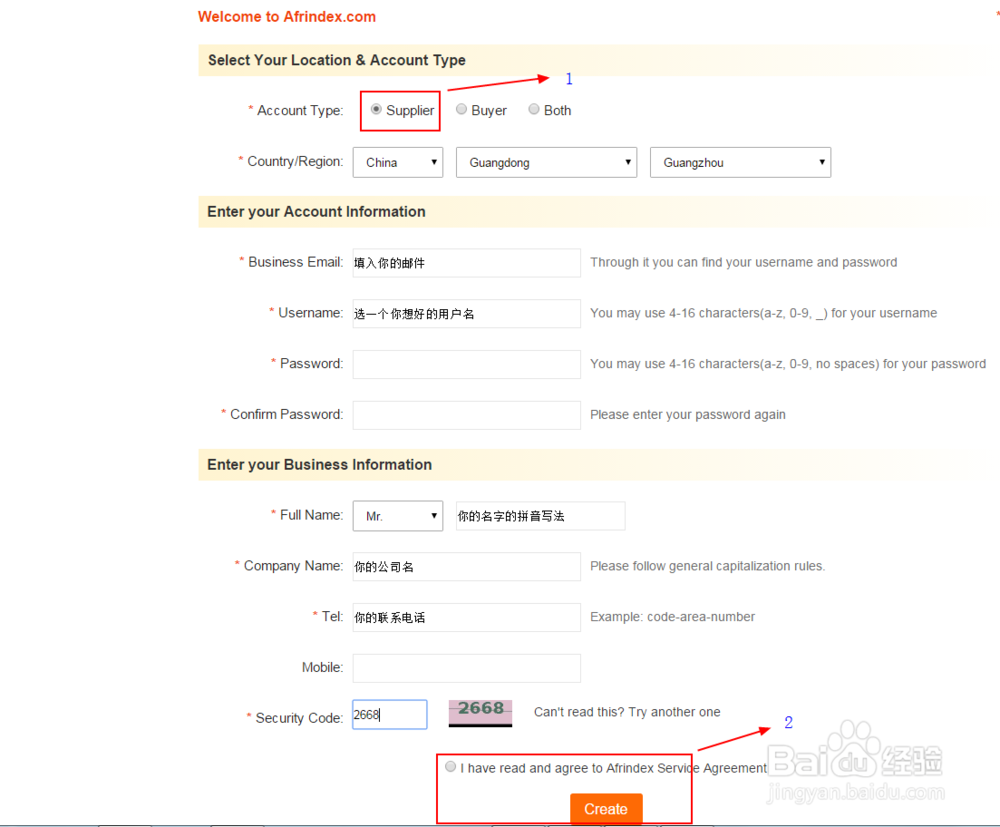Expand the Guangdong province dropdown
The height and width of the screenshot is (827, 1000).
coord(546,163)
